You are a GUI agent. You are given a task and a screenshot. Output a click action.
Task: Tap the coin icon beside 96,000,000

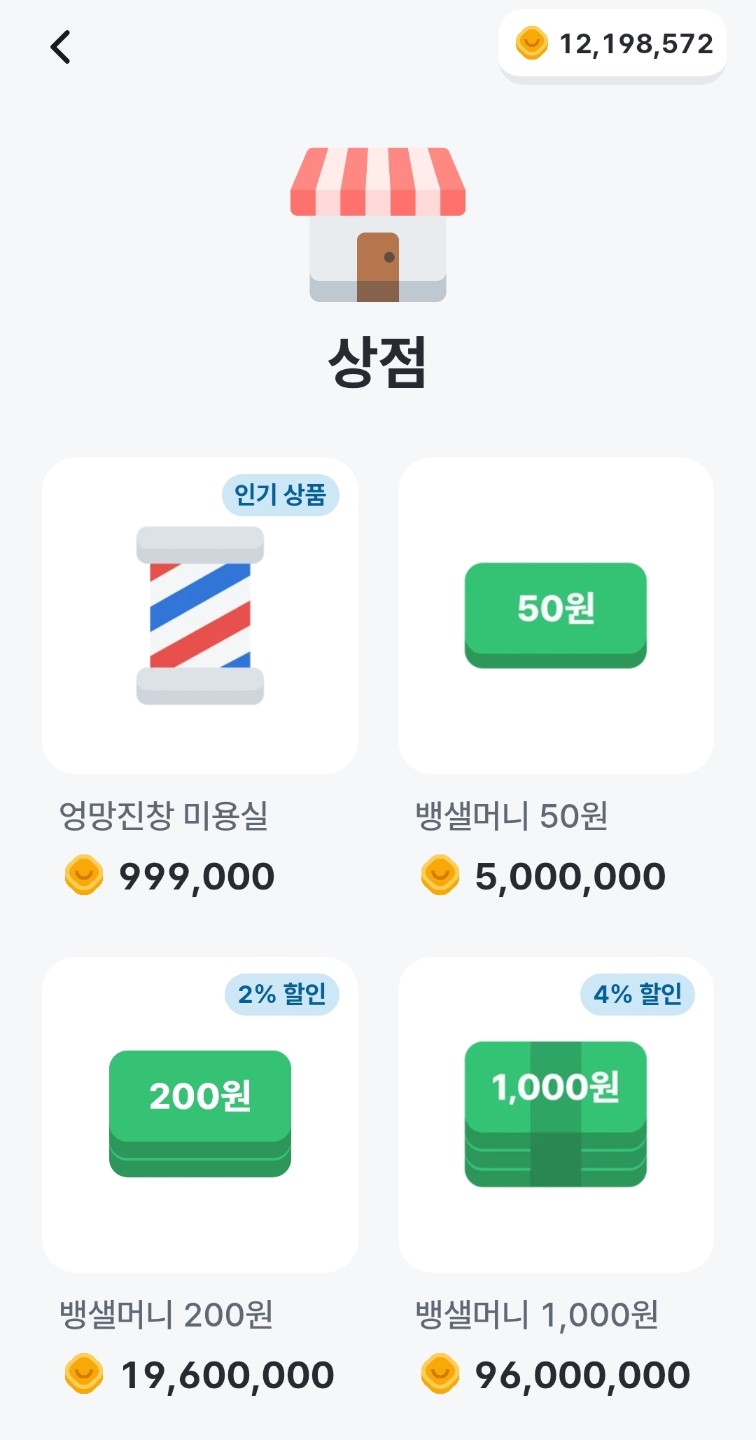pyautogui.click(x=440, y=1375)
